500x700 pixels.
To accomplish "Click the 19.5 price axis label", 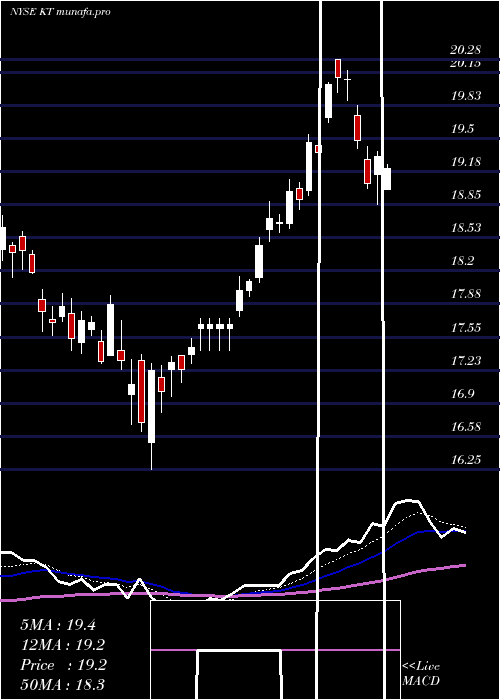I will 462,129.
